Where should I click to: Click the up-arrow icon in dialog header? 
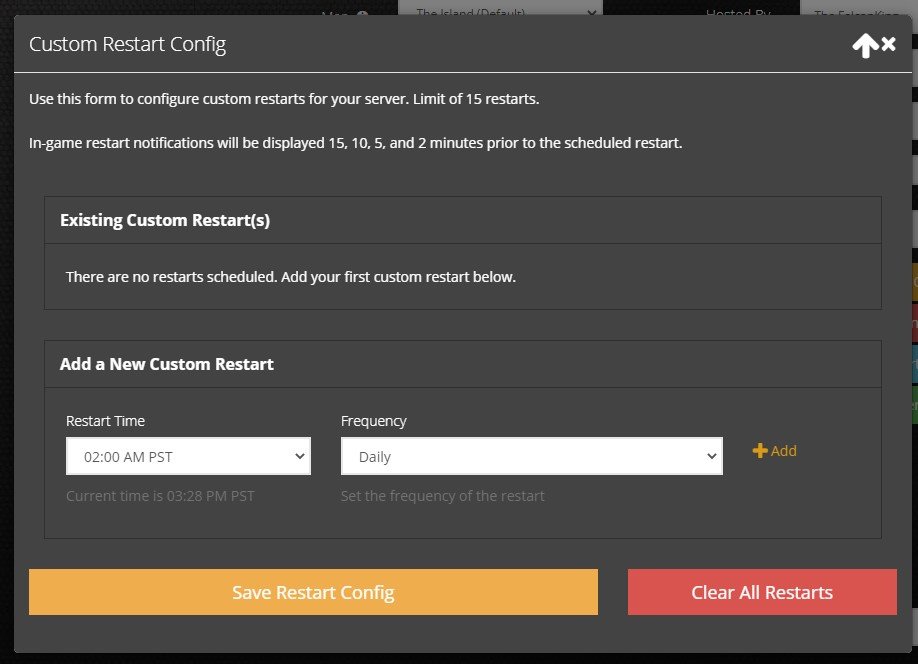(865, 45)
